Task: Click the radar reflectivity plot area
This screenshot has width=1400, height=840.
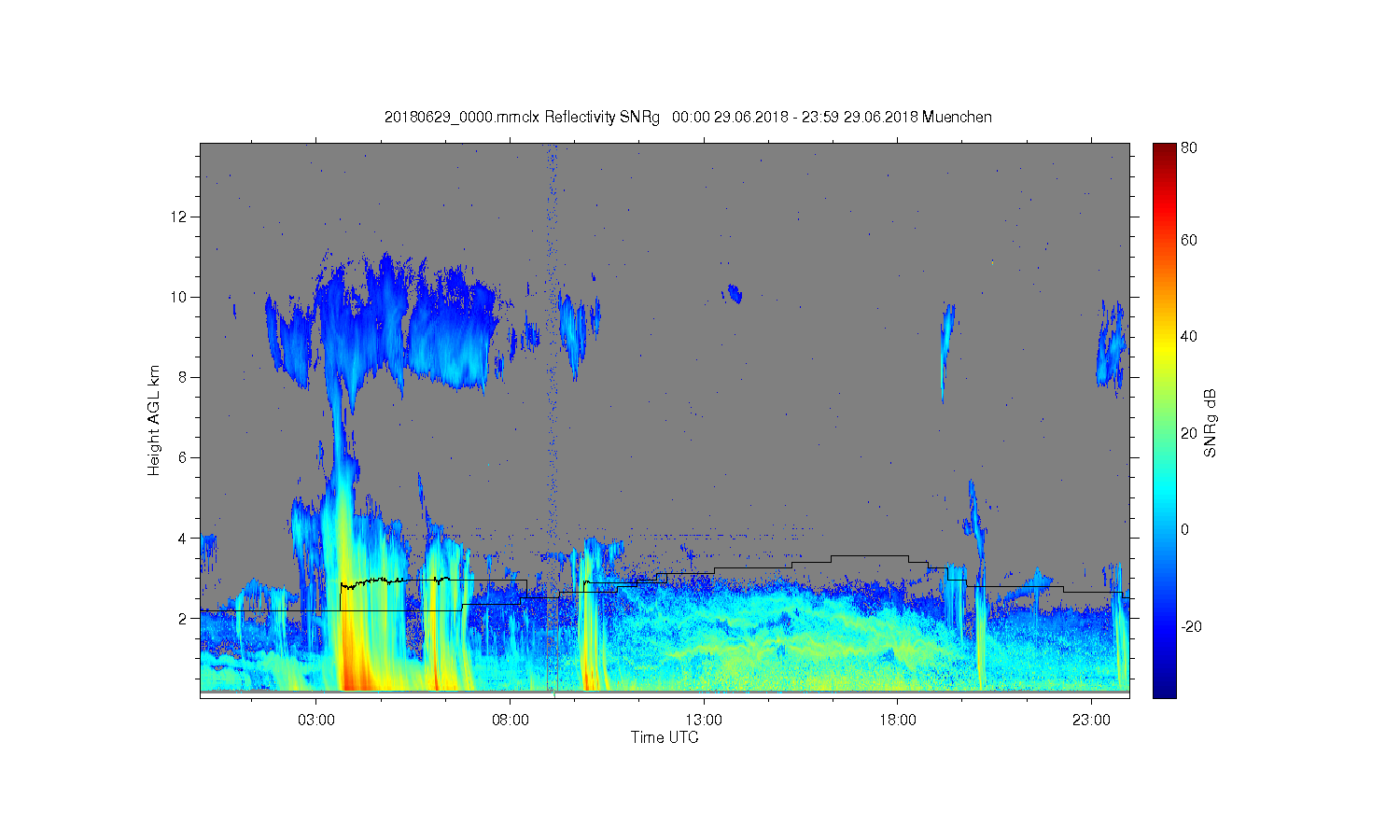Action: pyautogui.click(x=665, y=420)
